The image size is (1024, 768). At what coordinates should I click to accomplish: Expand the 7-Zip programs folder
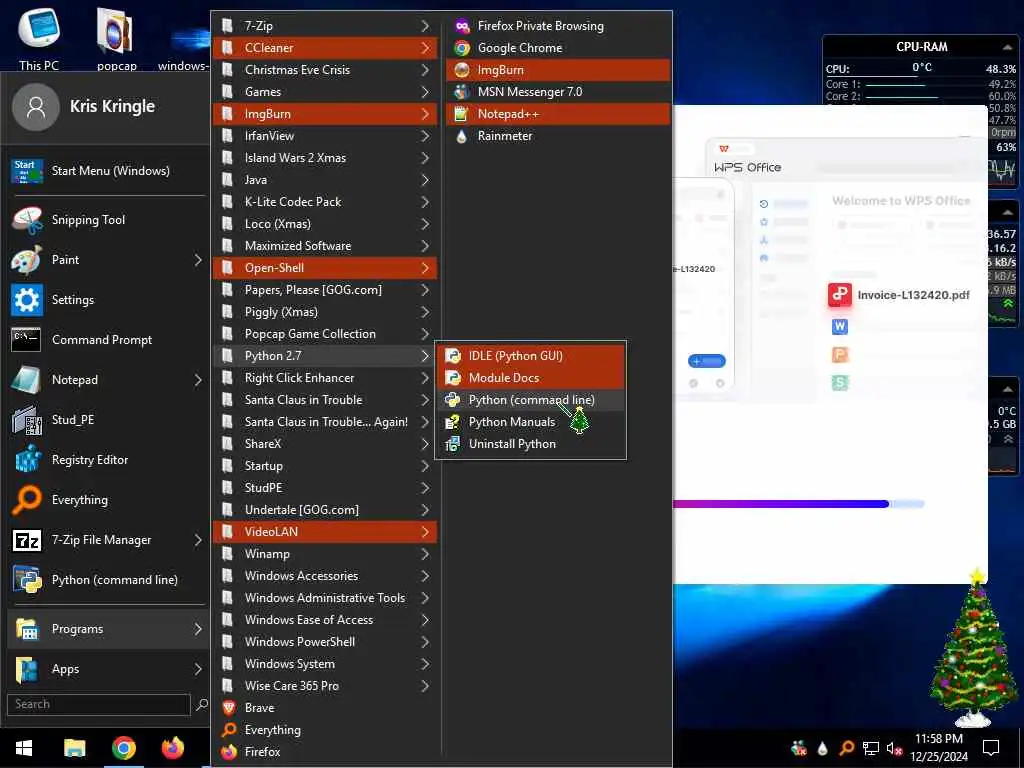click(325, 26)
